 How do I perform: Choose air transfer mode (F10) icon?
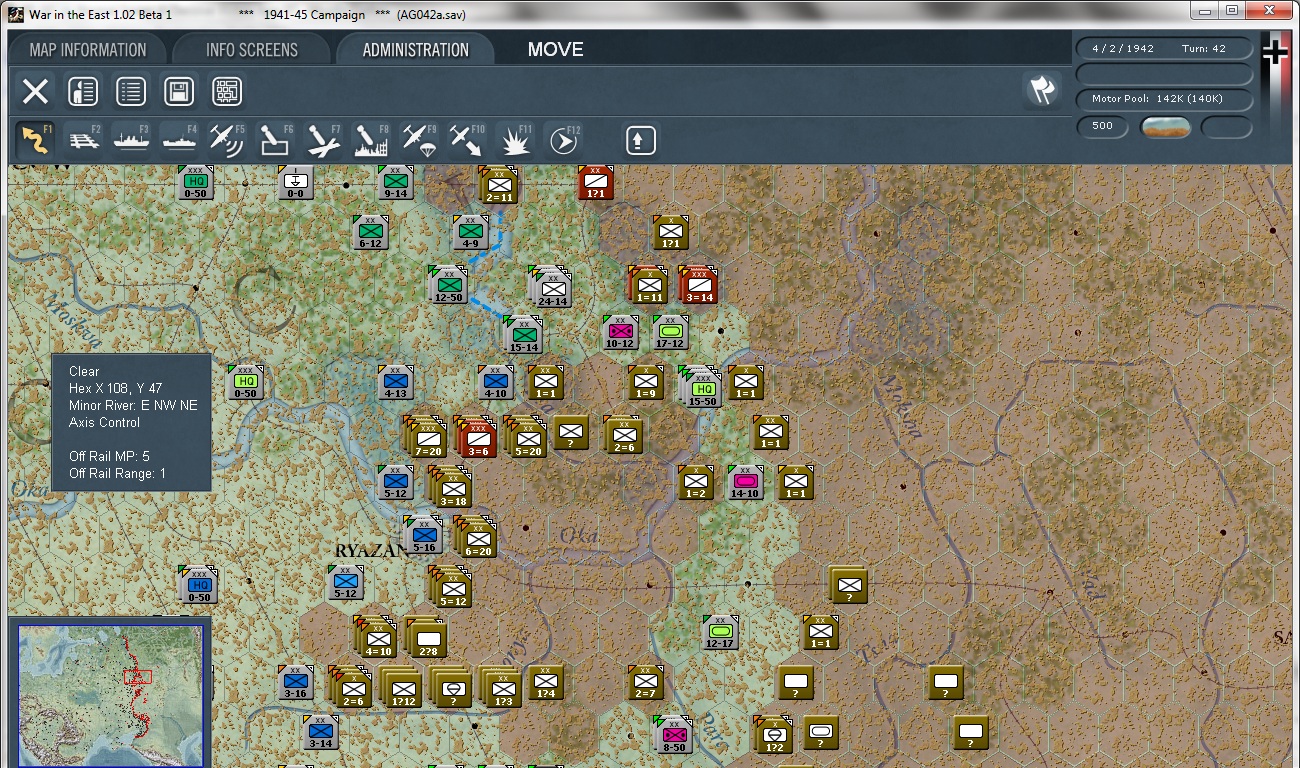(467, 139)
